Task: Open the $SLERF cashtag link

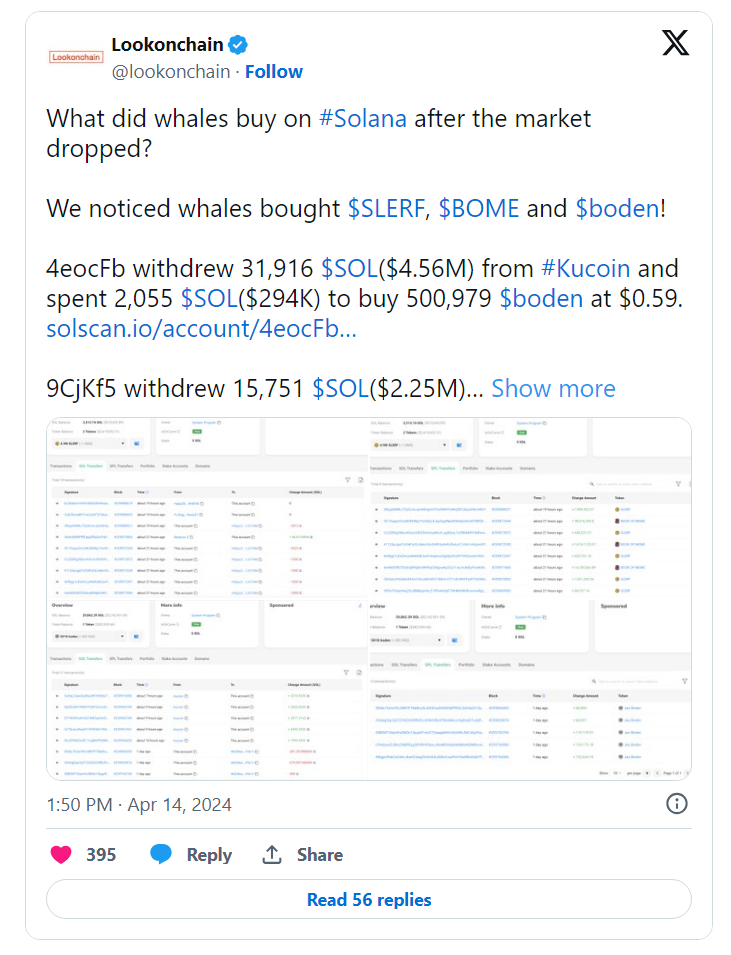Action: [x=386, y=209]
